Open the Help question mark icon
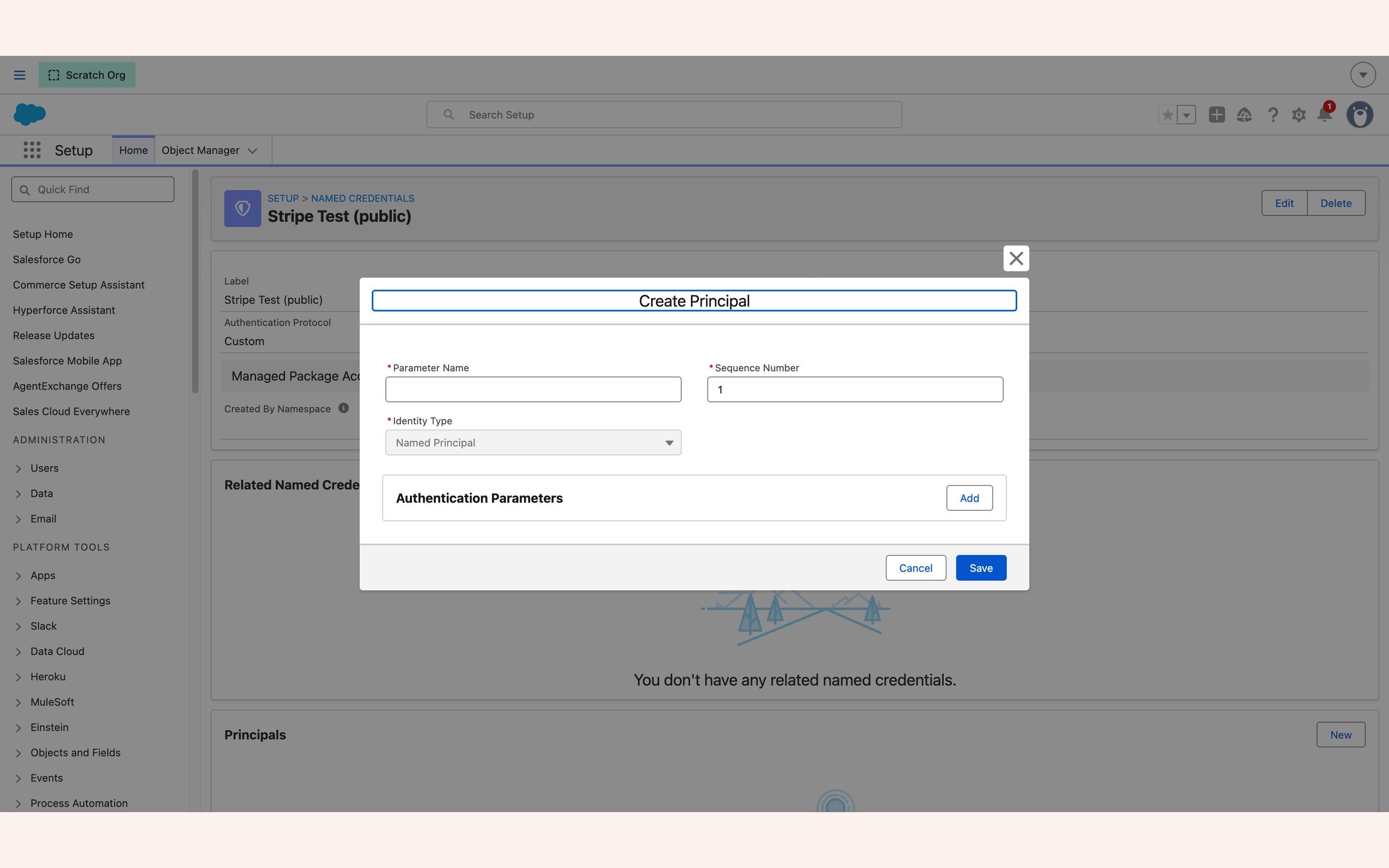Screen dimensions: 1389x868 click(x=1272, y=115)
